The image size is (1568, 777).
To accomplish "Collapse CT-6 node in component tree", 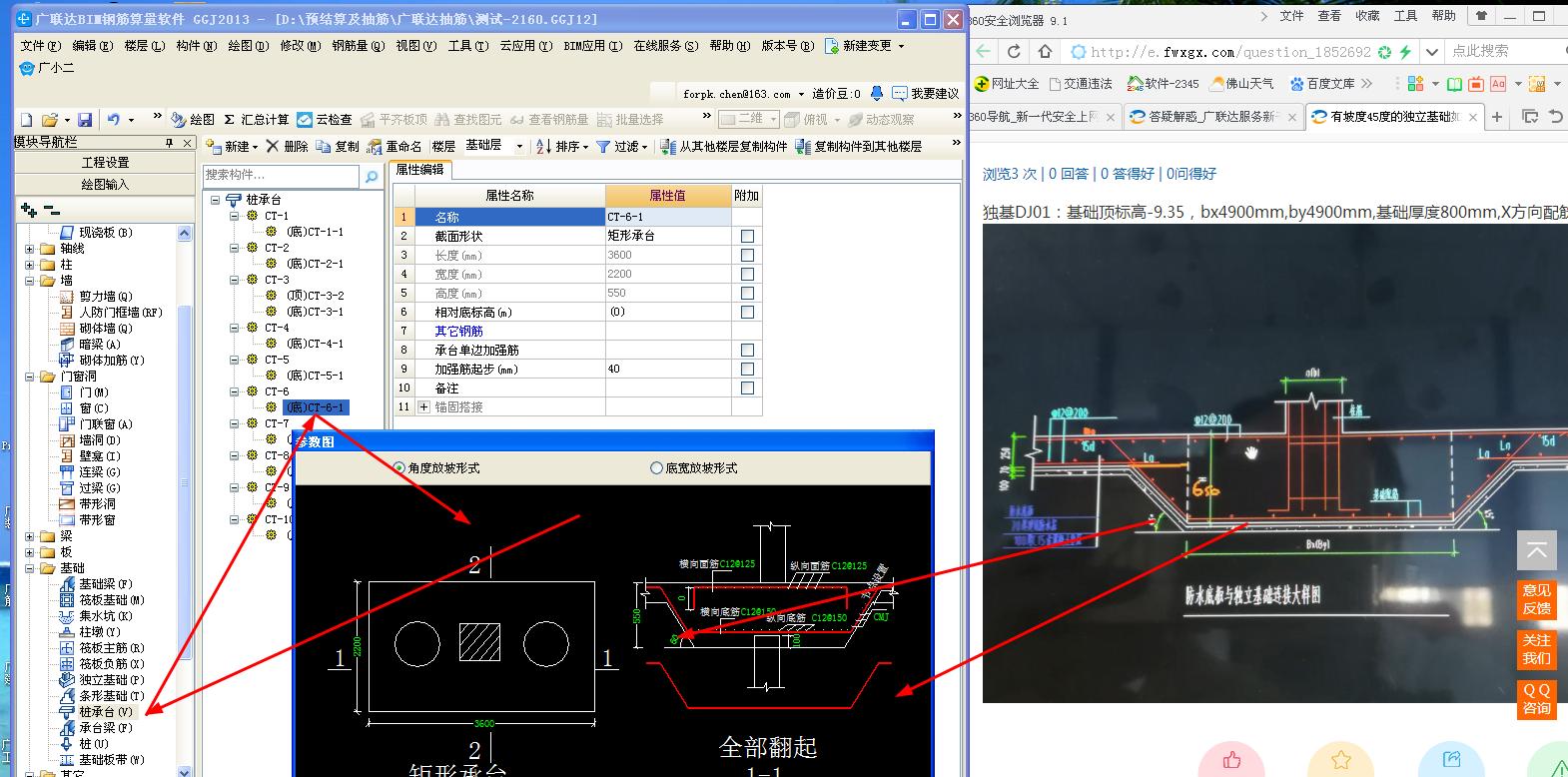I will [234, 391].
